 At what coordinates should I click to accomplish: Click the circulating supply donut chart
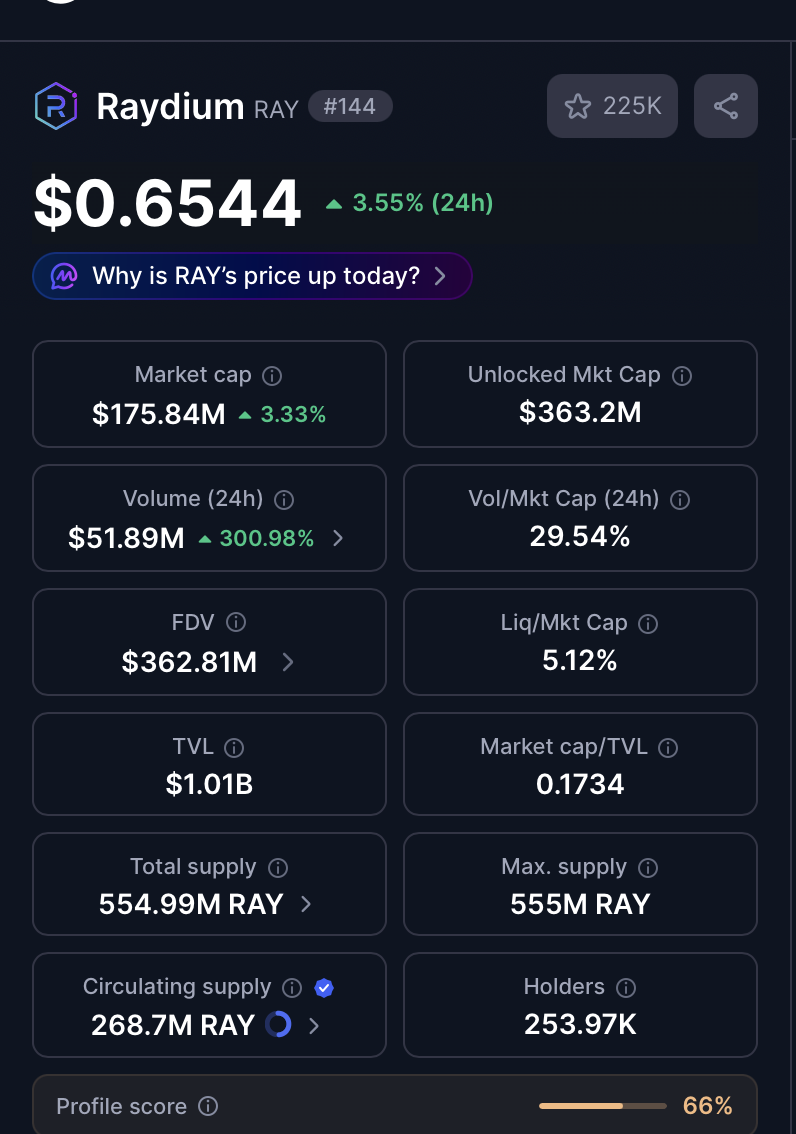(x=278, y=1024)
